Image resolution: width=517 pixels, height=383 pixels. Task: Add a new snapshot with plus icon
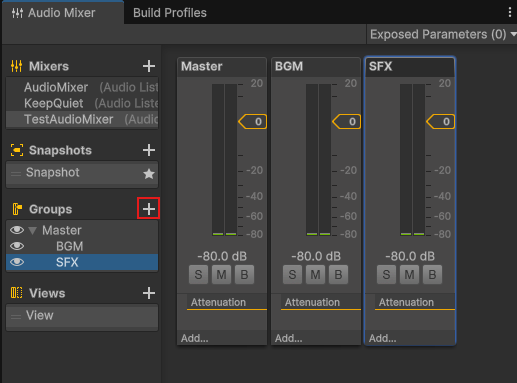149,150
